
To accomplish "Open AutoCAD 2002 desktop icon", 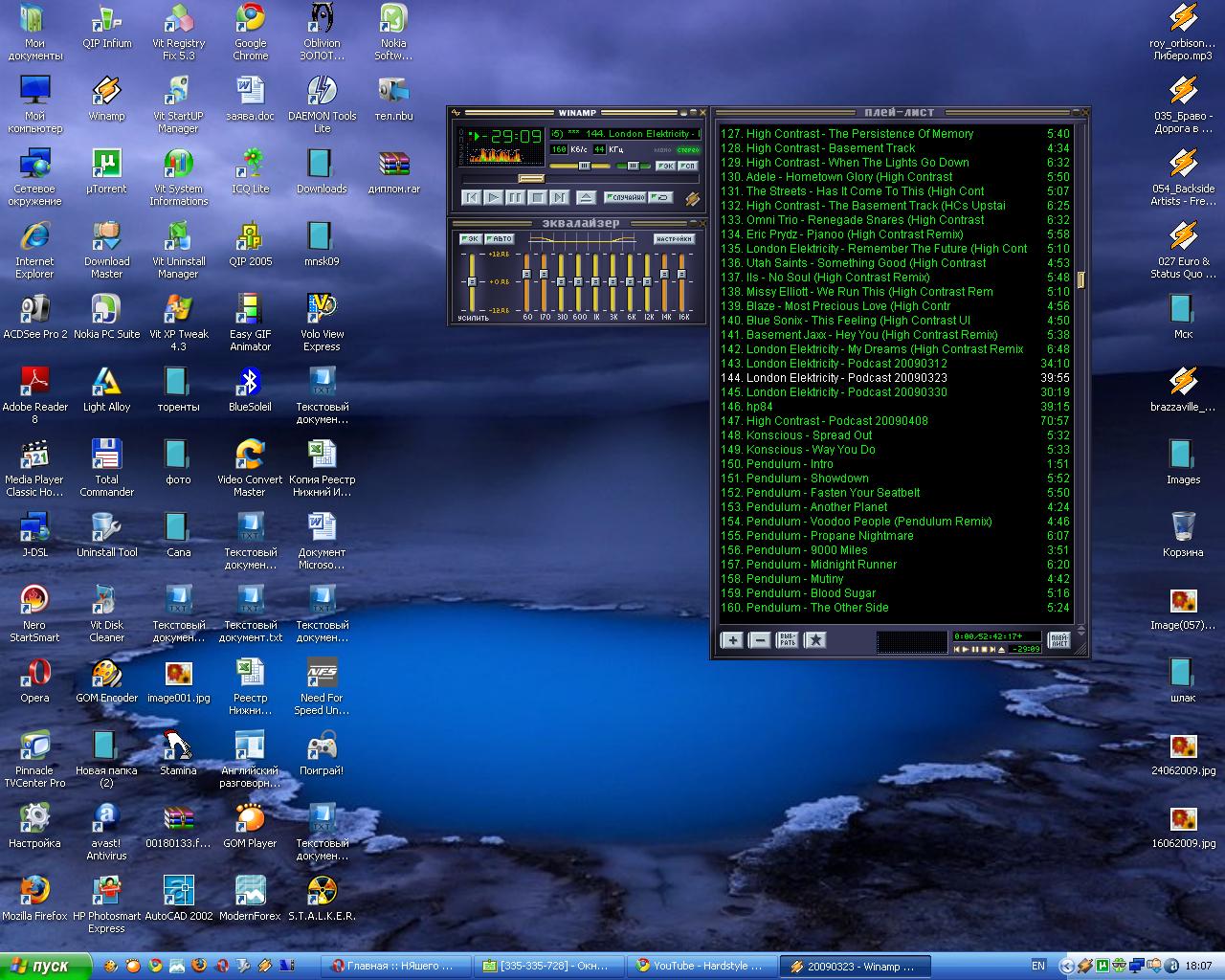I will [178, 900].
